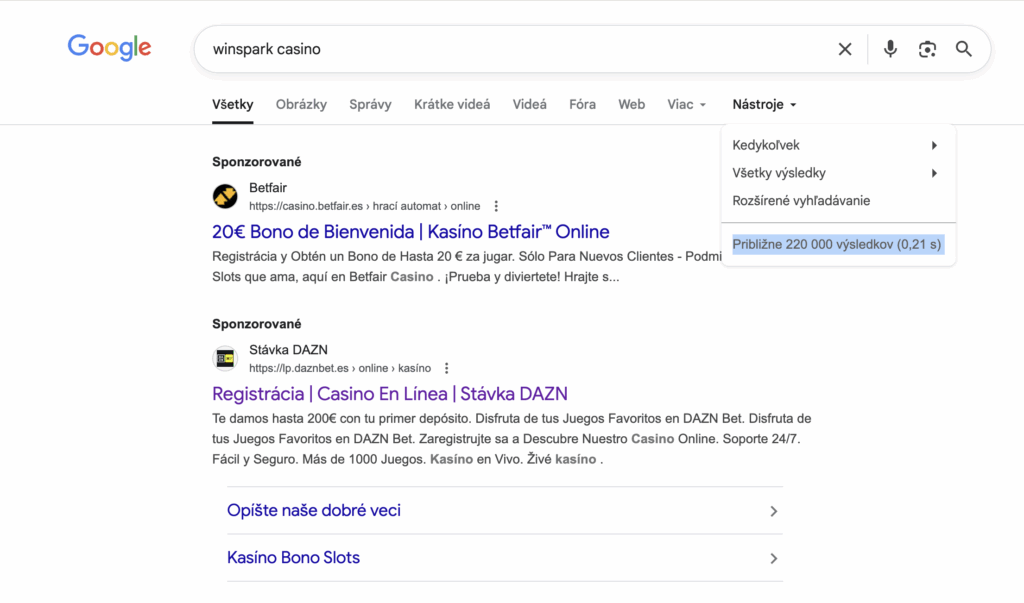Open Google Lens image search
Screen dimensions: 1024x603
tap(927, 49)
